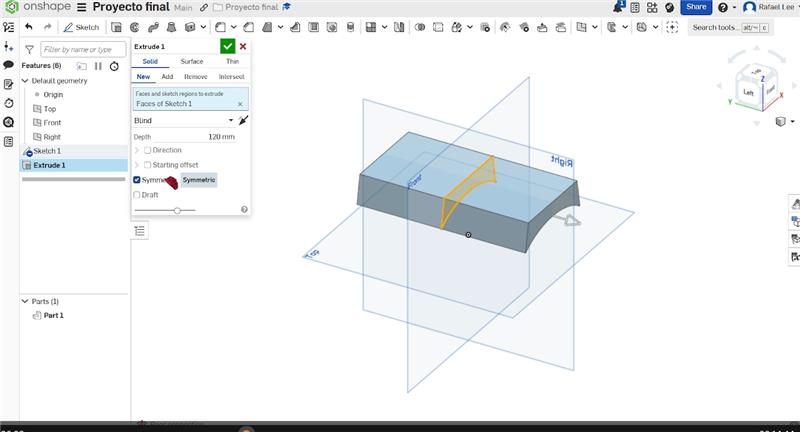Image resolution: width=800 pixels, height=432 pixels.
Task: Select the Loft tool icon
Action: 171,27
